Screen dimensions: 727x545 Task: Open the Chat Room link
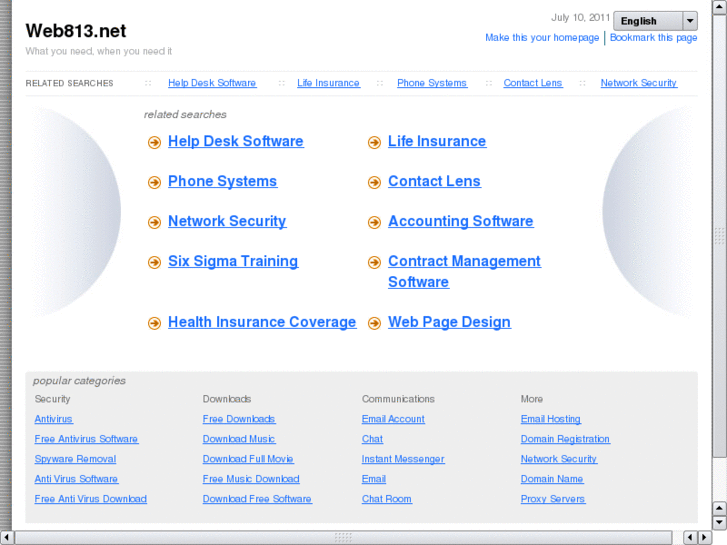click(x=387, y=499)
